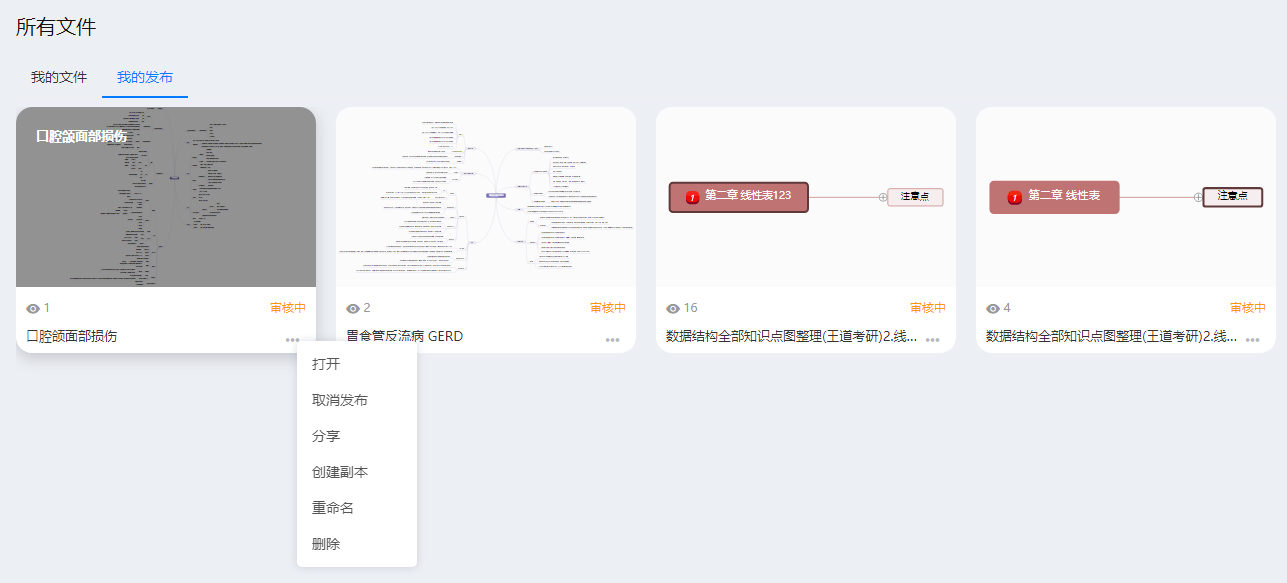Choose 创建副本 from the menu
This screenshot has height=583, width=1287.
point(340,472)
